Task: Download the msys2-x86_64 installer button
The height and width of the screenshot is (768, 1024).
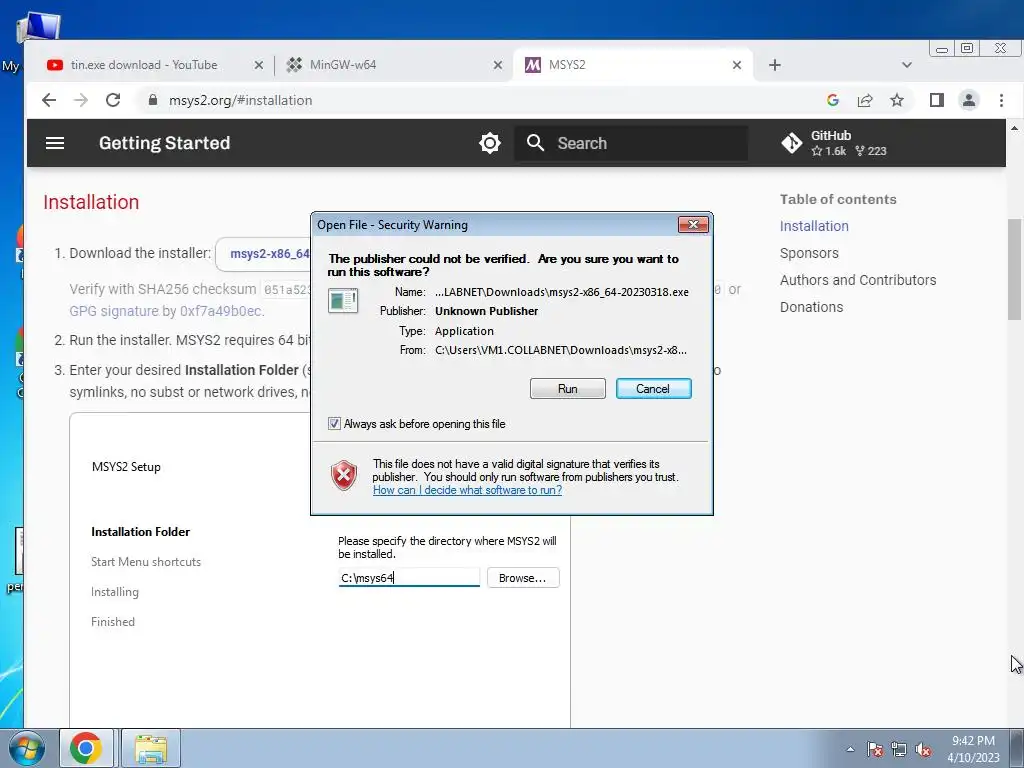Action: click(264, 254)
